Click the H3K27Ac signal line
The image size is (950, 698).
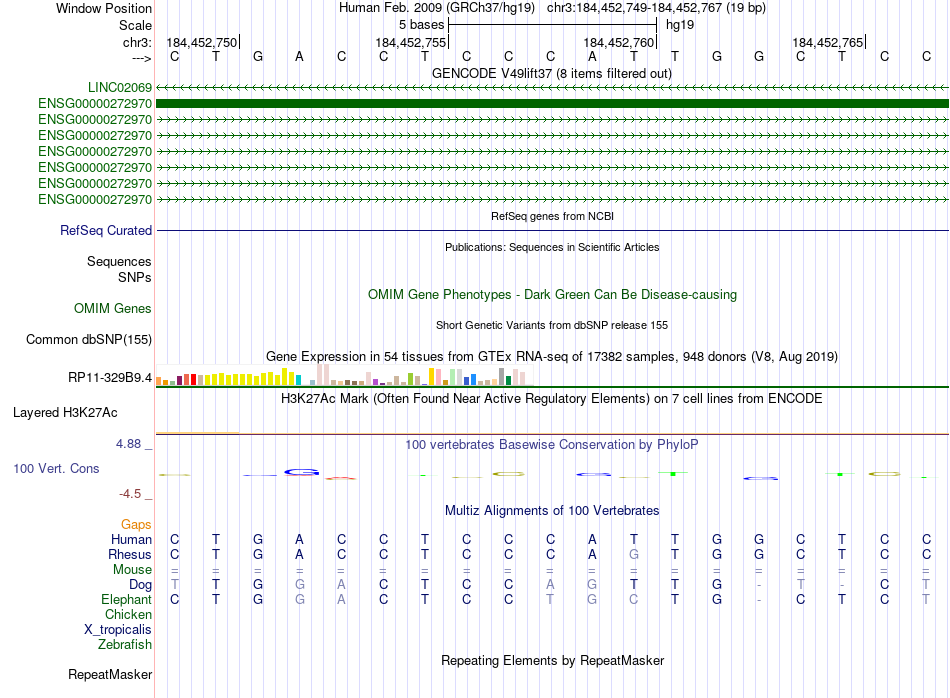[x=552, y=434]
